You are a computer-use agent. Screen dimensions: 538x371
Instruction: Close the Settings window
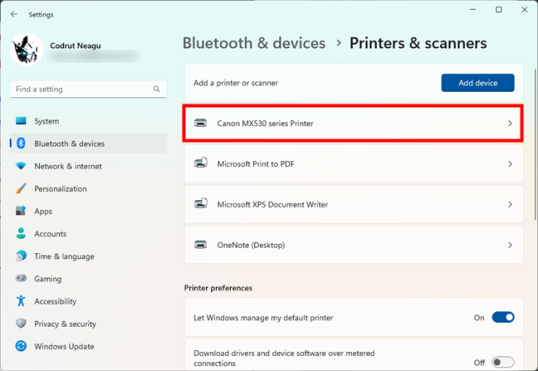(x=524, y=10)
